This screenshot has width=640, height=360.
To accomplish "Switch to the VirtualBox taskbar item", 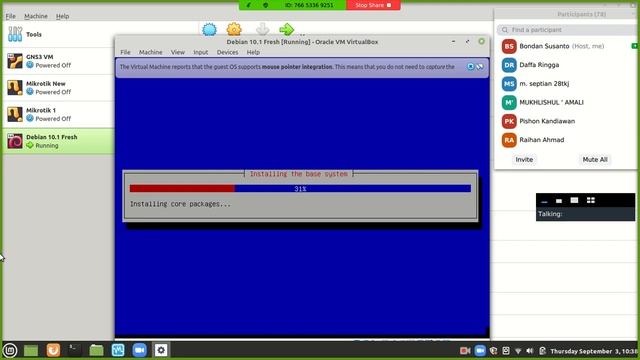I will [118, 350].
